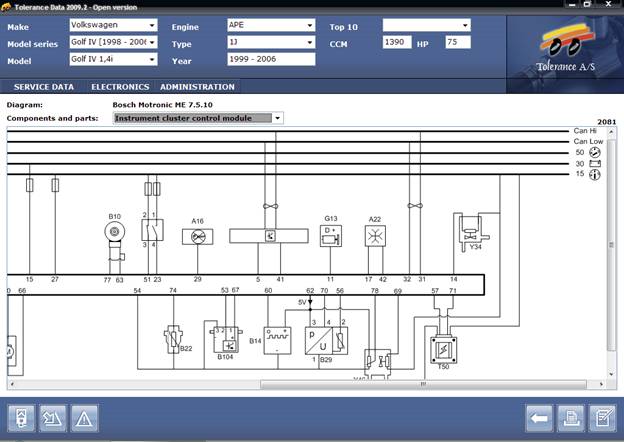Click the diagram vertical scroll down arrow
The height and width of the screenshot is (442, 624).
click(612, 374)
